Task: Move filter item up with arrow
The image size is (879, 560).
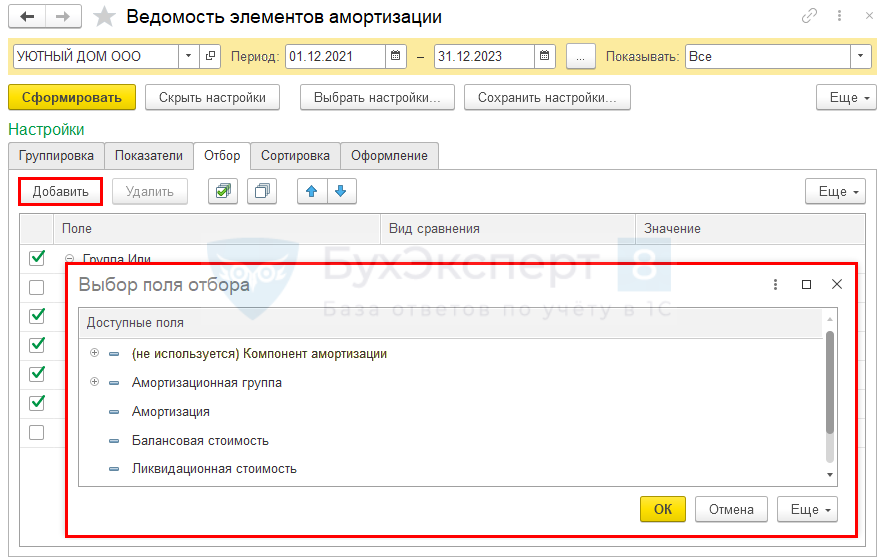Action: pyautogui.click(x=312, y=191)
